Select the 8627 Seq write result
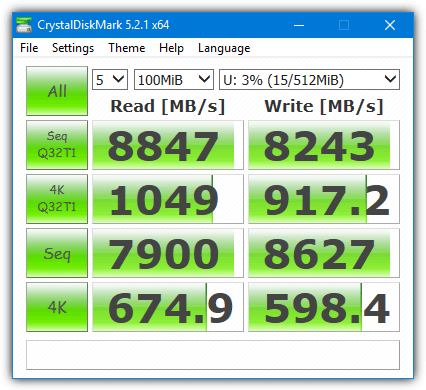The width and height of the screenshot is (426, 390). [x=324, y=253]
